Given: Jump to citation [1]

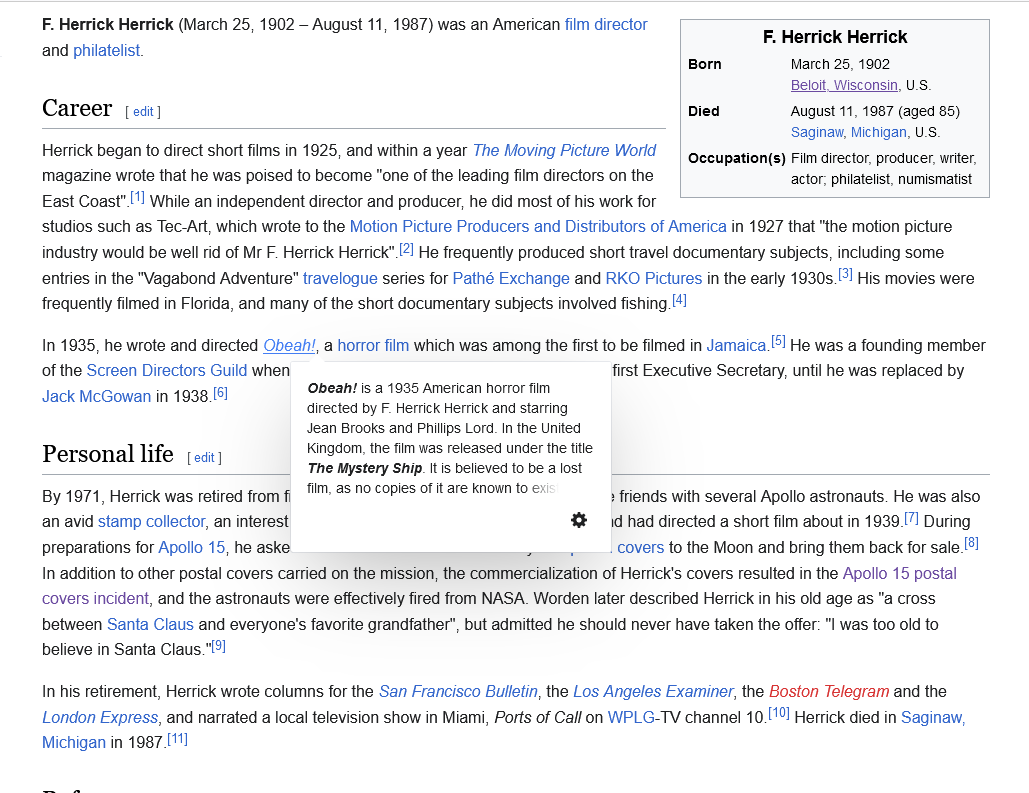Looking at the screenshot, I should click(137, 197).
